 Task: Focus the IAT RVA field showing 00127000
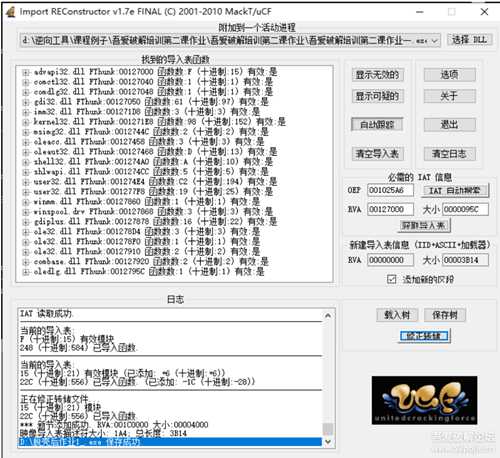[390, 209]
